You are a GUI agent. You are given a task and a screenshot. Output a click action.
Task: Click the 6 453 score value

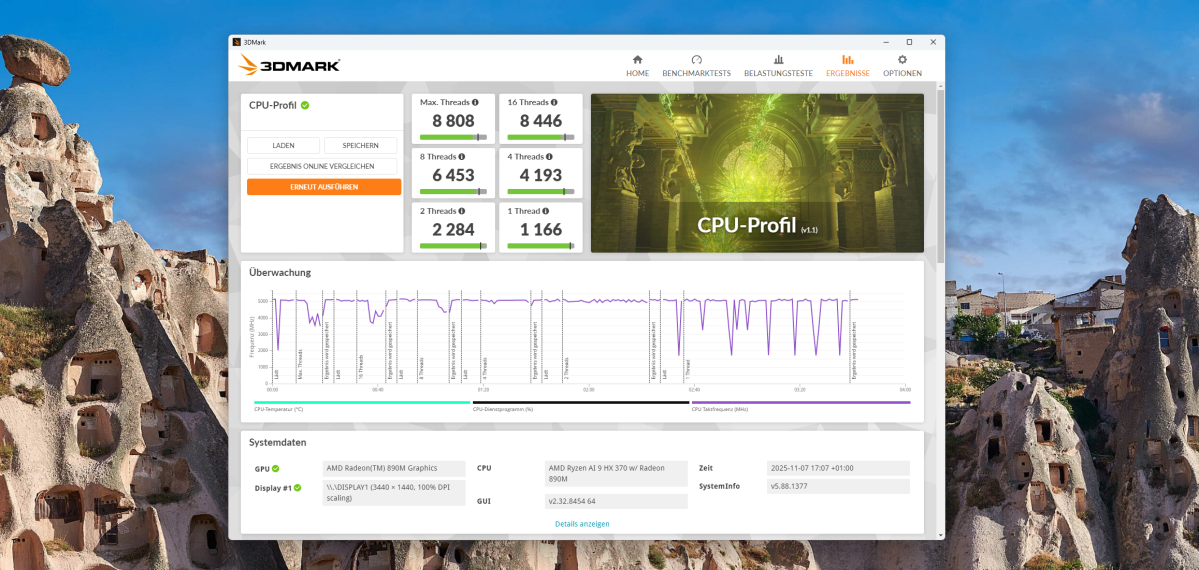[453, 174]
